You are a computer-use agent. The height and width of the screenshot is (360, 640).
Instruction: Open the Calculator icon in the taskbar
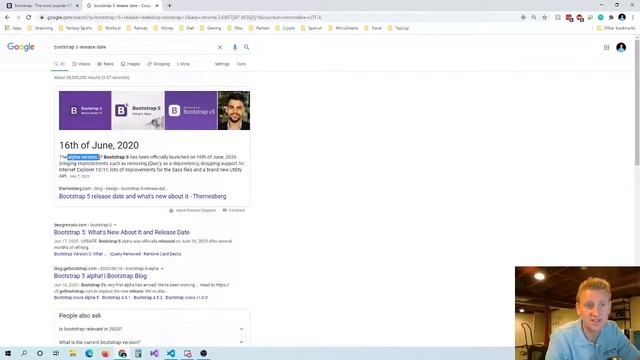(138, 353)
